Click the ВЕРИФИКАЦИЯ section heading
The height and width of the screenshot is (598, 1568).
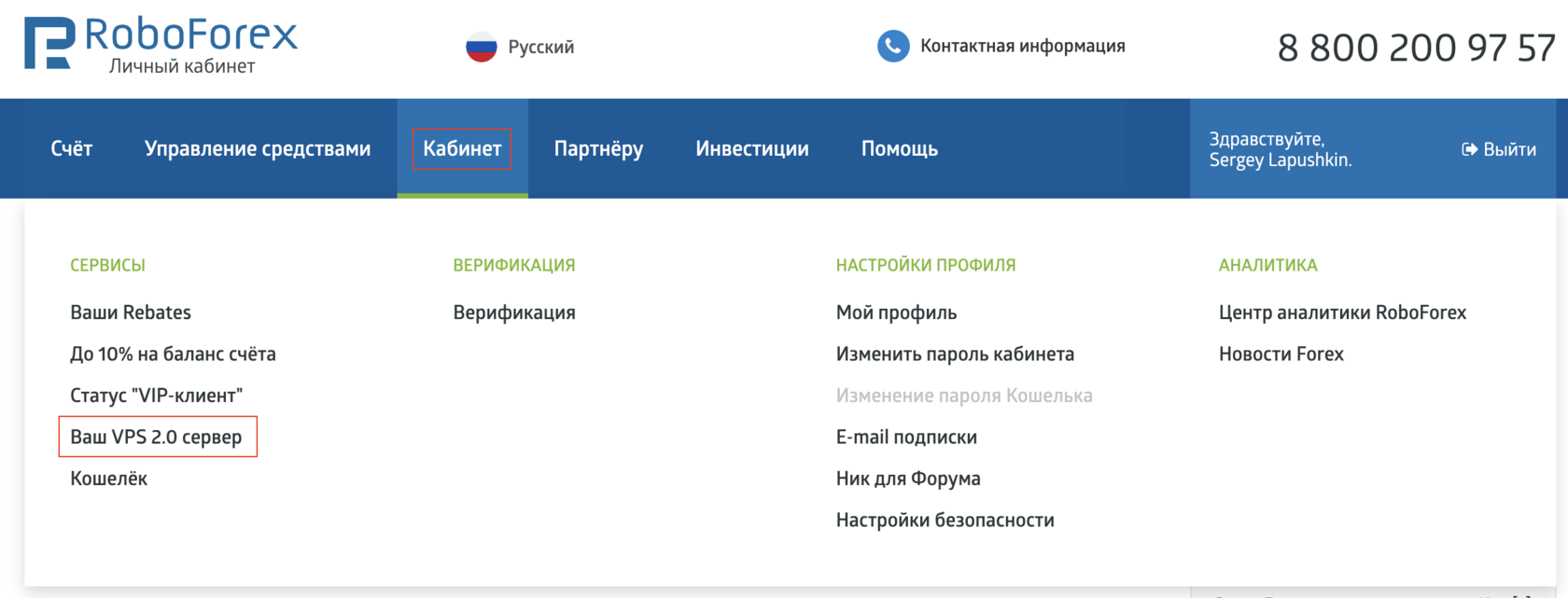pos(514,265)
